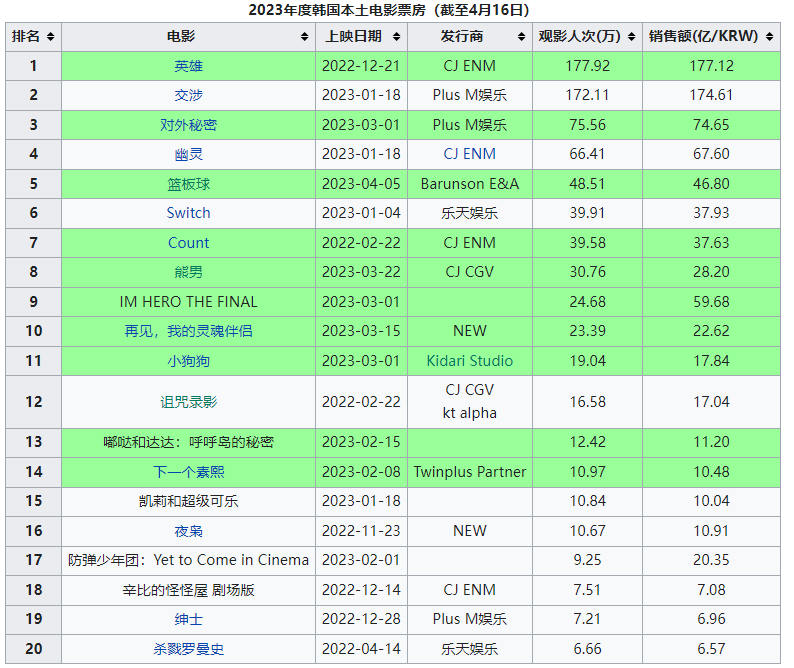Click the 杀戮罗曼史 film link

click(188, 649)
